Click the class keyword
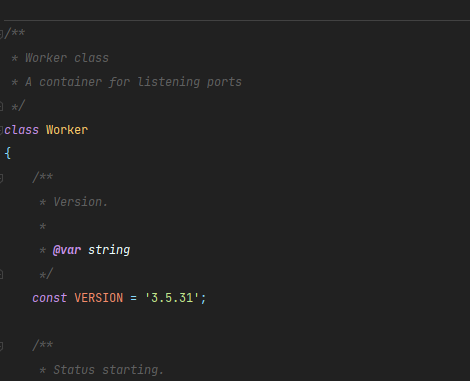 (22, 130)
